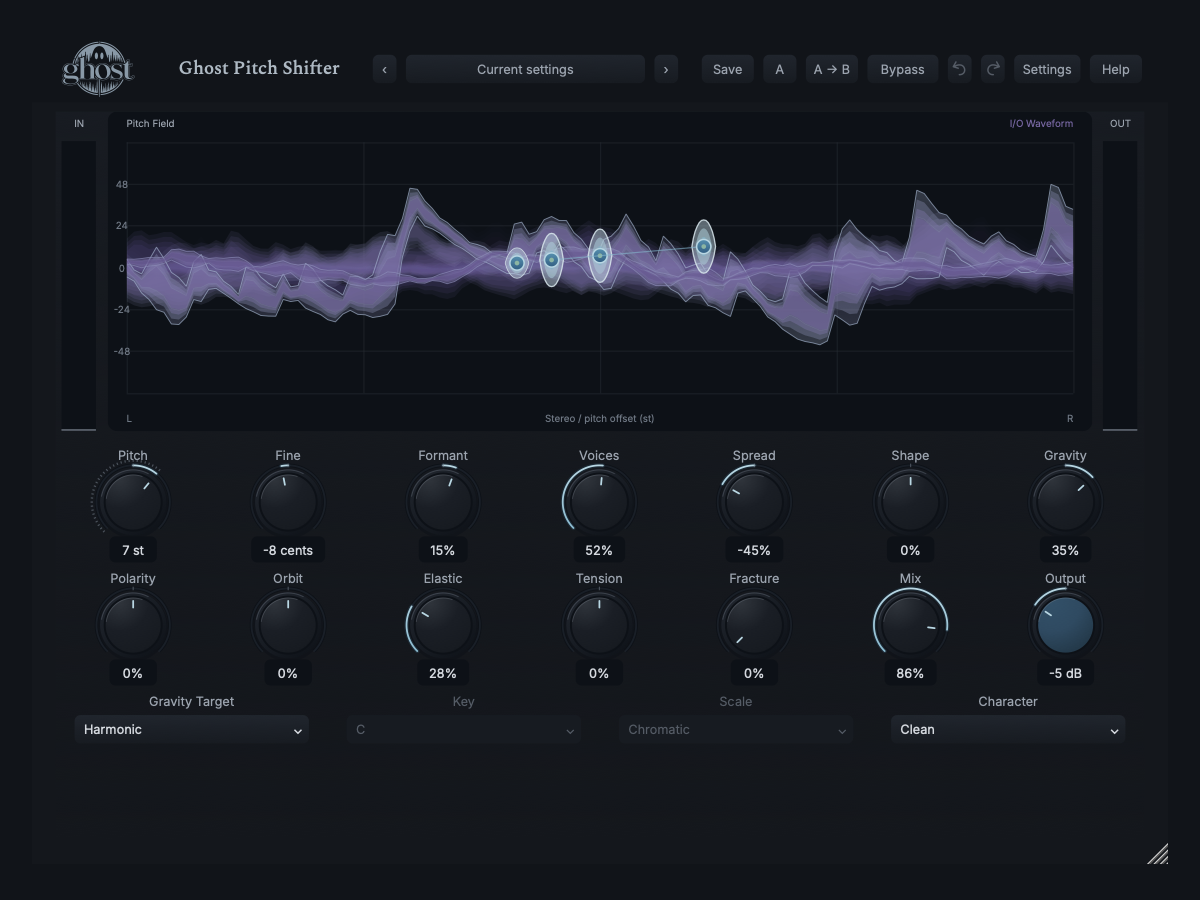Click the Stereo / pitch offset (st) label

point(600,418)
